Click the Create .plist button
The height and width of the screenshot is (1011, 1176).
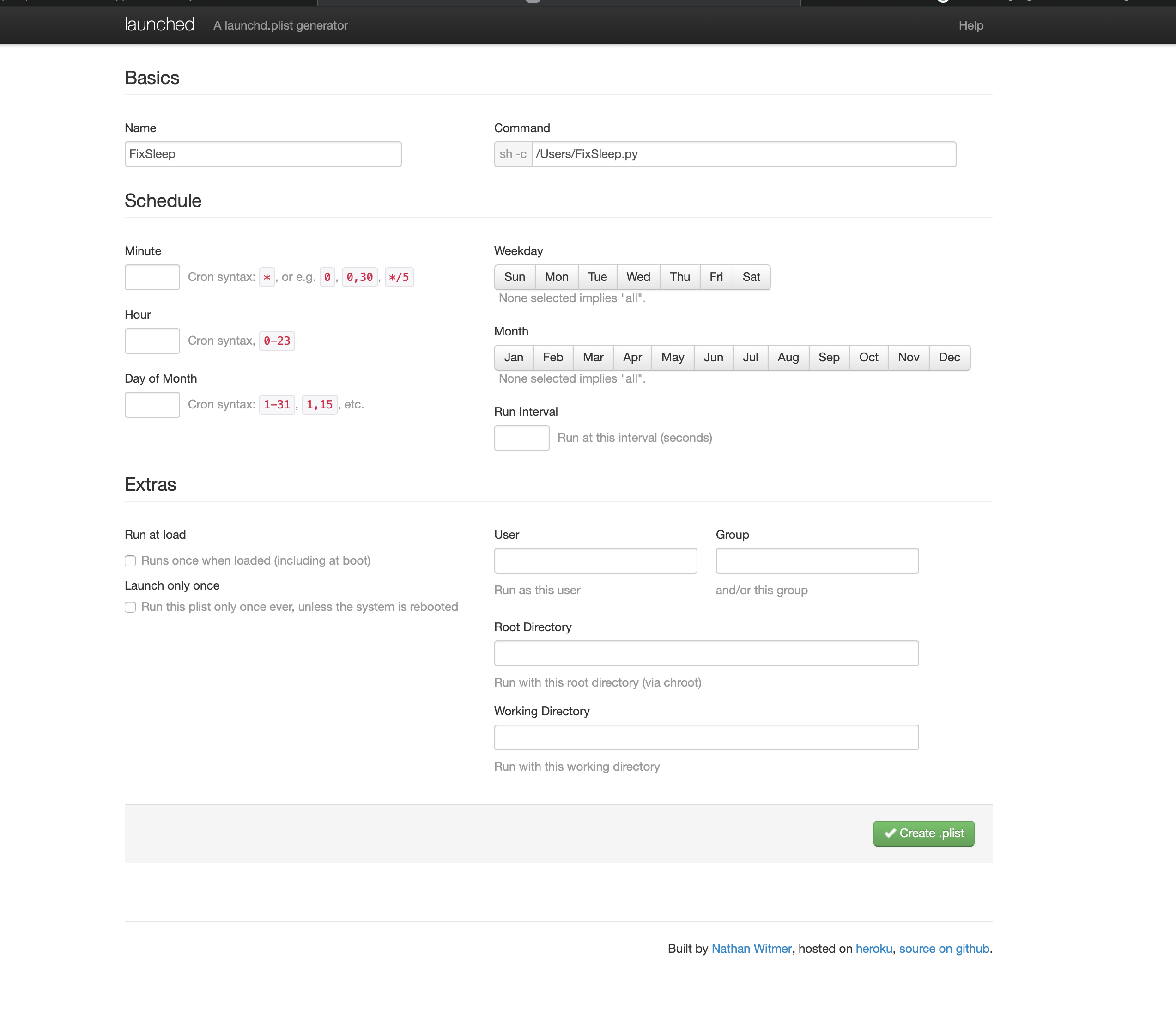pyautogui.click(x=923, y=833)
